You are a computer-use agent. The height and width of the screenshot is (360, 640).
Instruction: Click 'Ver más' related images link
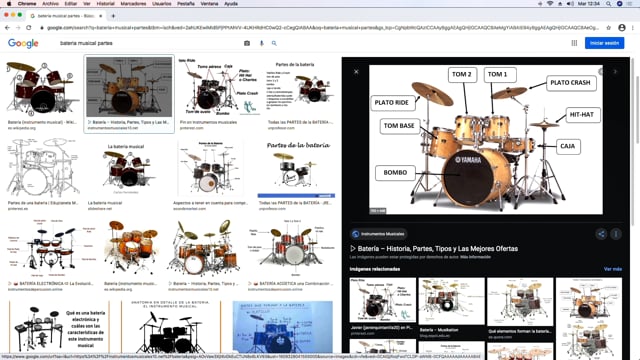pyautogui.click(x=613, y=269)
